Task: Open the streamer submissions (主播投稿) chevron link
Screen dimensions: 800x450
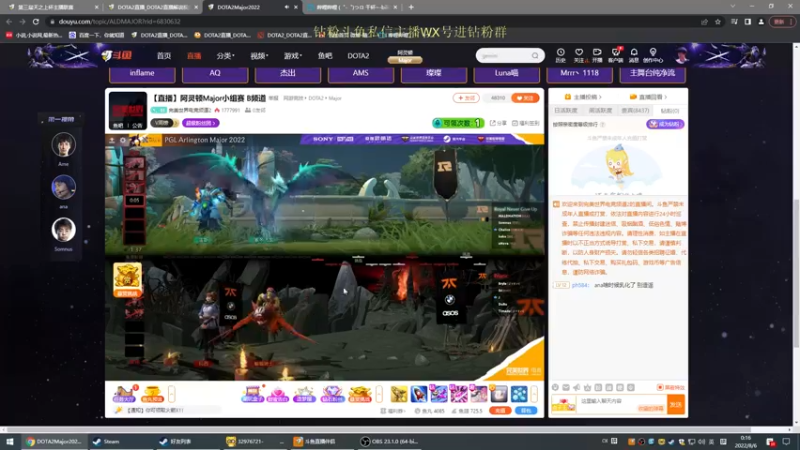Action: (x=583, y=97)
